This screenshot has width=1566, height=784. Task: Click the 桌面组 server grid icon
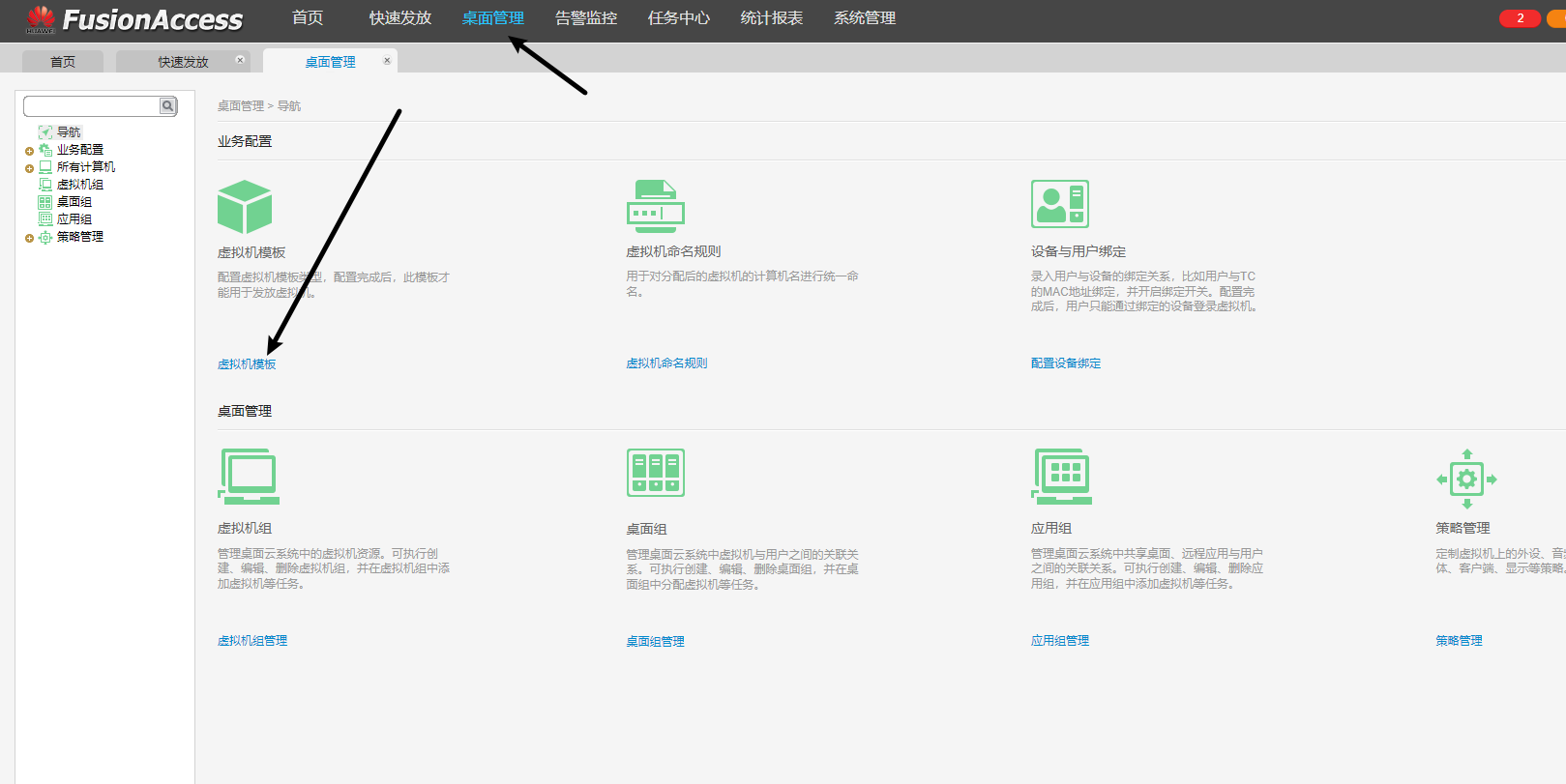(x=655, y=473)
